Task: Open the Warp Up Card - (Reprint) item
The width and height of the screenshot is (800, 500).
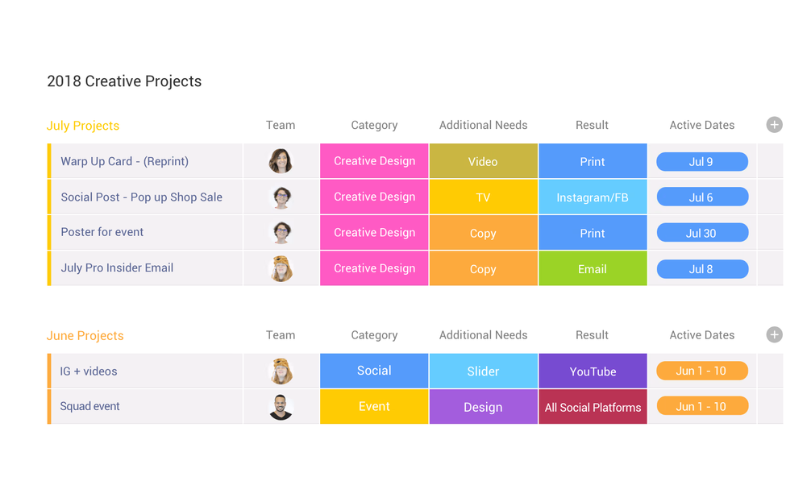Action: pos(124,161)
